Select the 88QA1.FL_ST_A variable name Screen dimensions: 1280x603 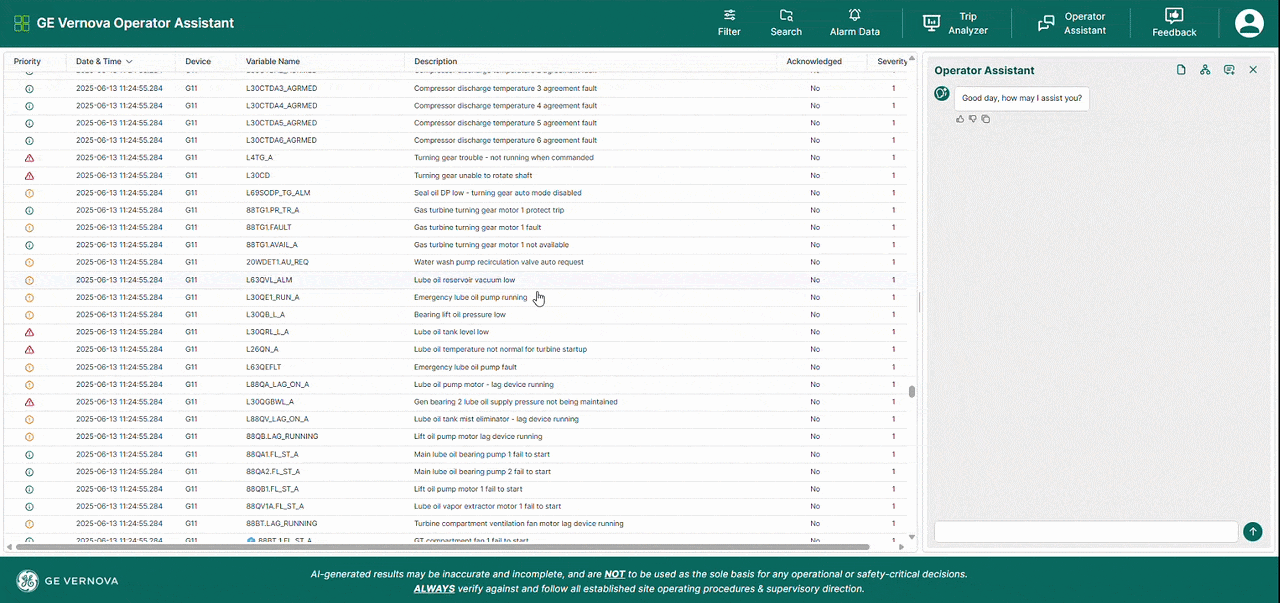point(273,454)
